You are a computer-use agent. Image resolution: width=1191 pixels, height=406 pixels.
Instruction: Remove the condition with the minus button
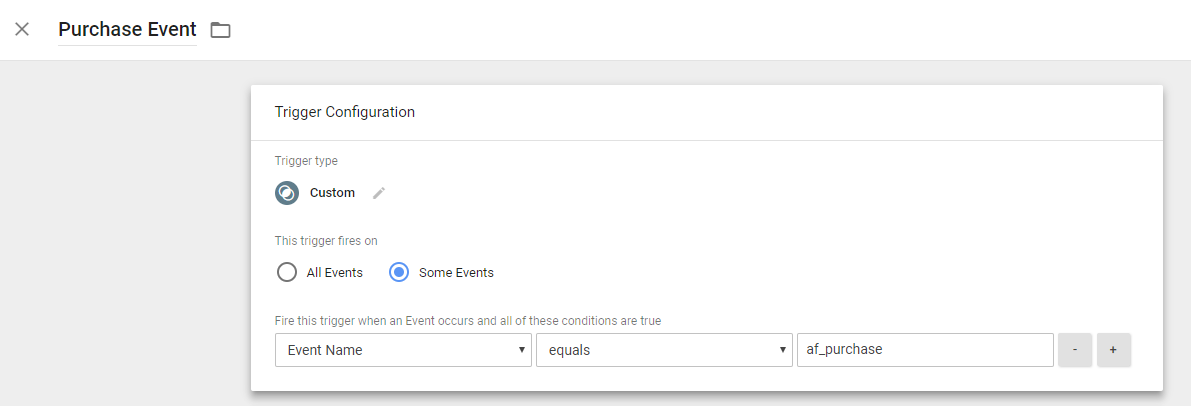(x=1075, y=350)
